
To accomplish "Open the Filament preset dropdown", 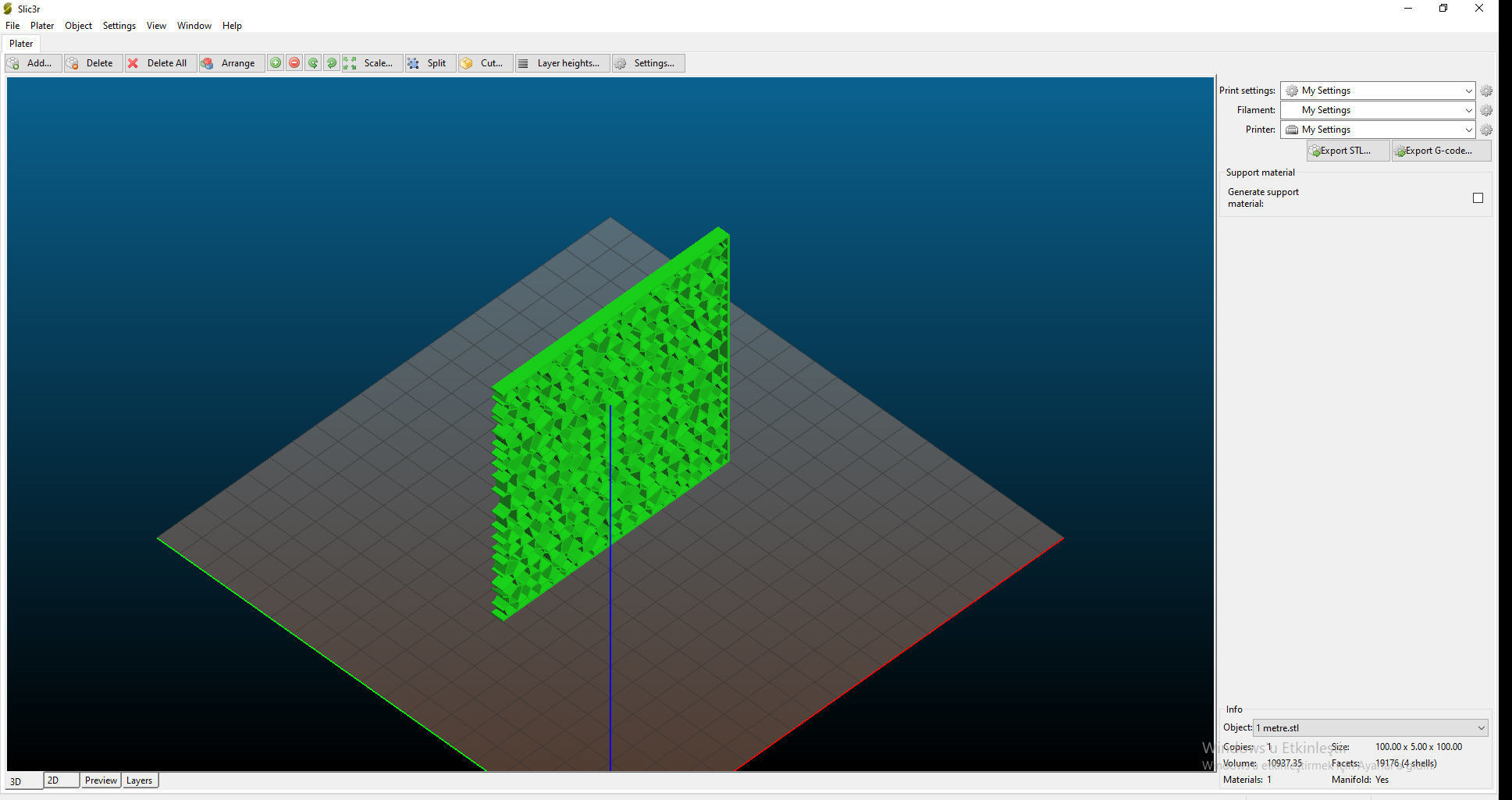I will pos(1378,110).
